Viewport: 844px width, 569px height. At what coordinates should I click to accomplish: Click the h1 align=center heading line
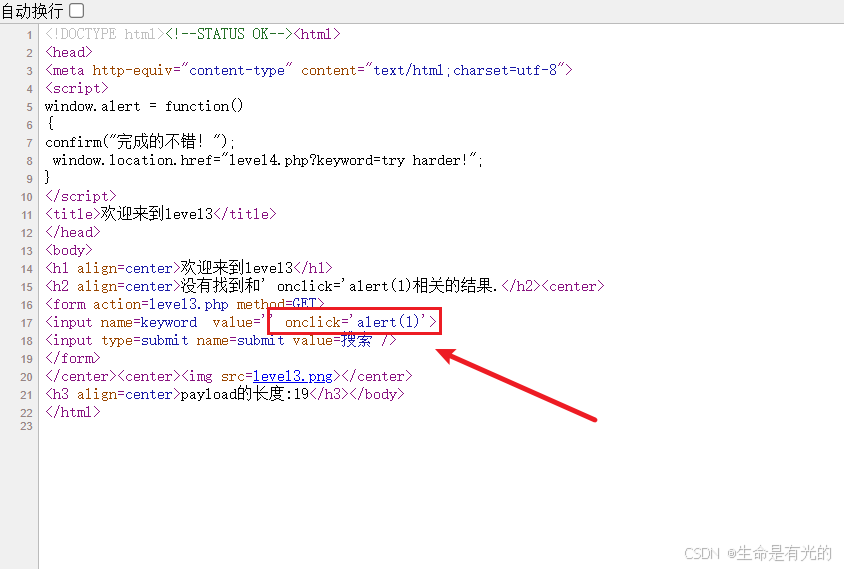coord(189,268)
